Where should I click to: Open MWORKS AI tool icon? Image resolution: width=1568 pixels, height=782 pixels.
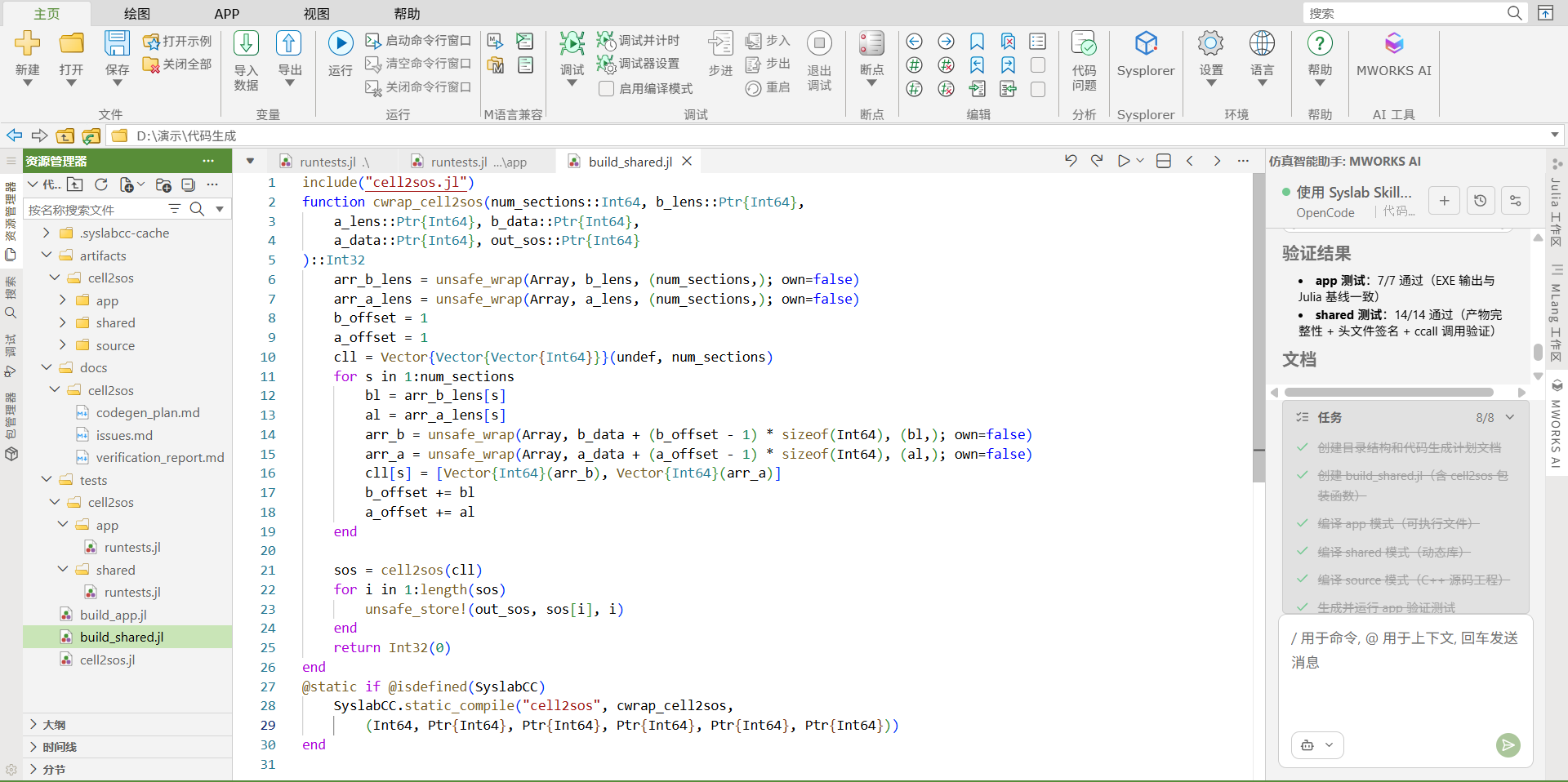pos(1393,43)
